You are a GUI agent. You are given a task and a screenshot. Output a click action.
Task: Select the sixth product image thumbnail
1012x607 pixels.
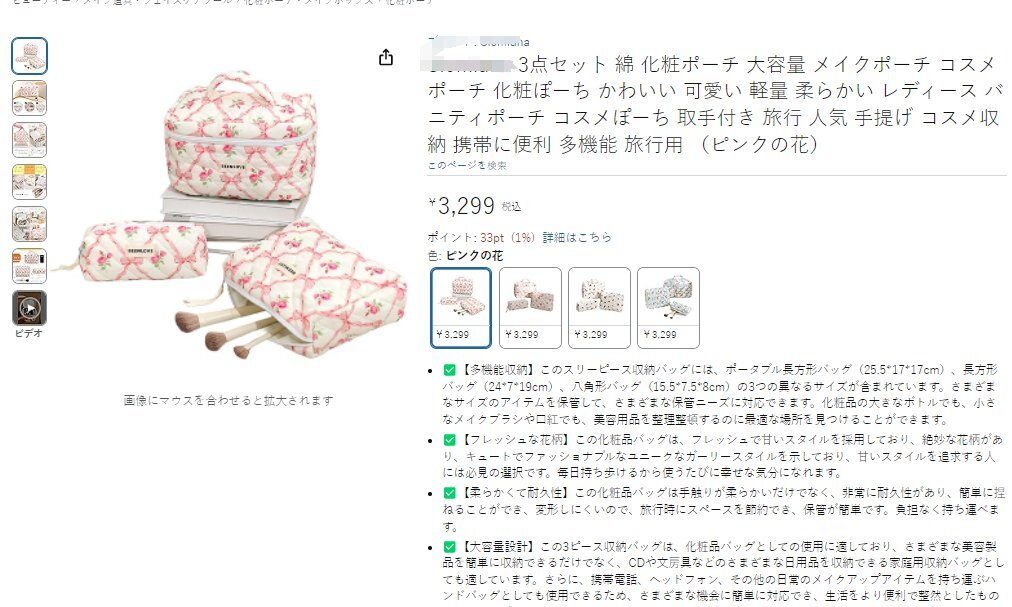click(x=29, y=266)
